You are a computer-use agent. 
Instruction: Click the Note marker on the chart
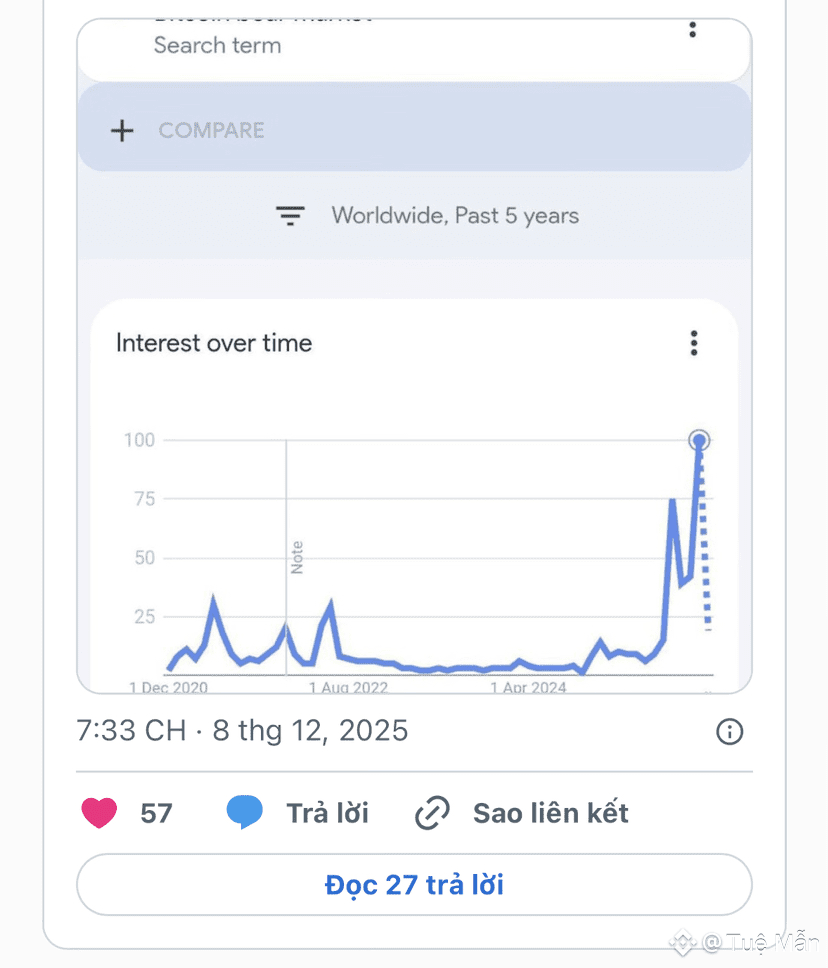coord(296,557)
